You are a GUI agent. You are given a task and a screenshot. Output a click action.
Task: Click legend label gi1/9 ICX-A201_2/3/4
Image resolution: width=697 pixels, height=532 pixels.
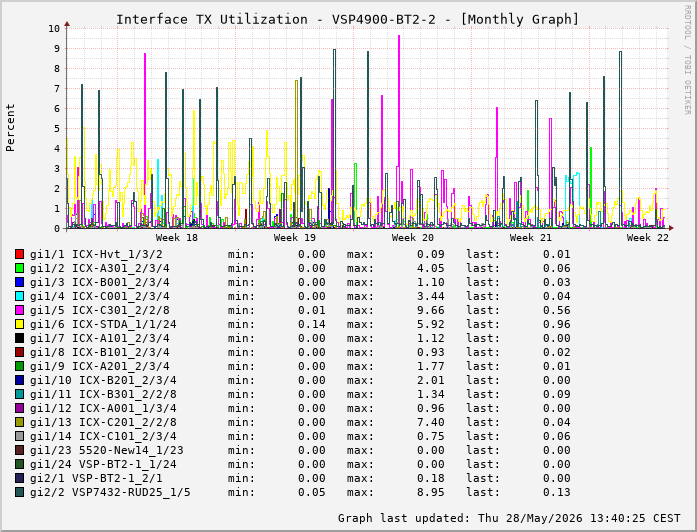100,366
